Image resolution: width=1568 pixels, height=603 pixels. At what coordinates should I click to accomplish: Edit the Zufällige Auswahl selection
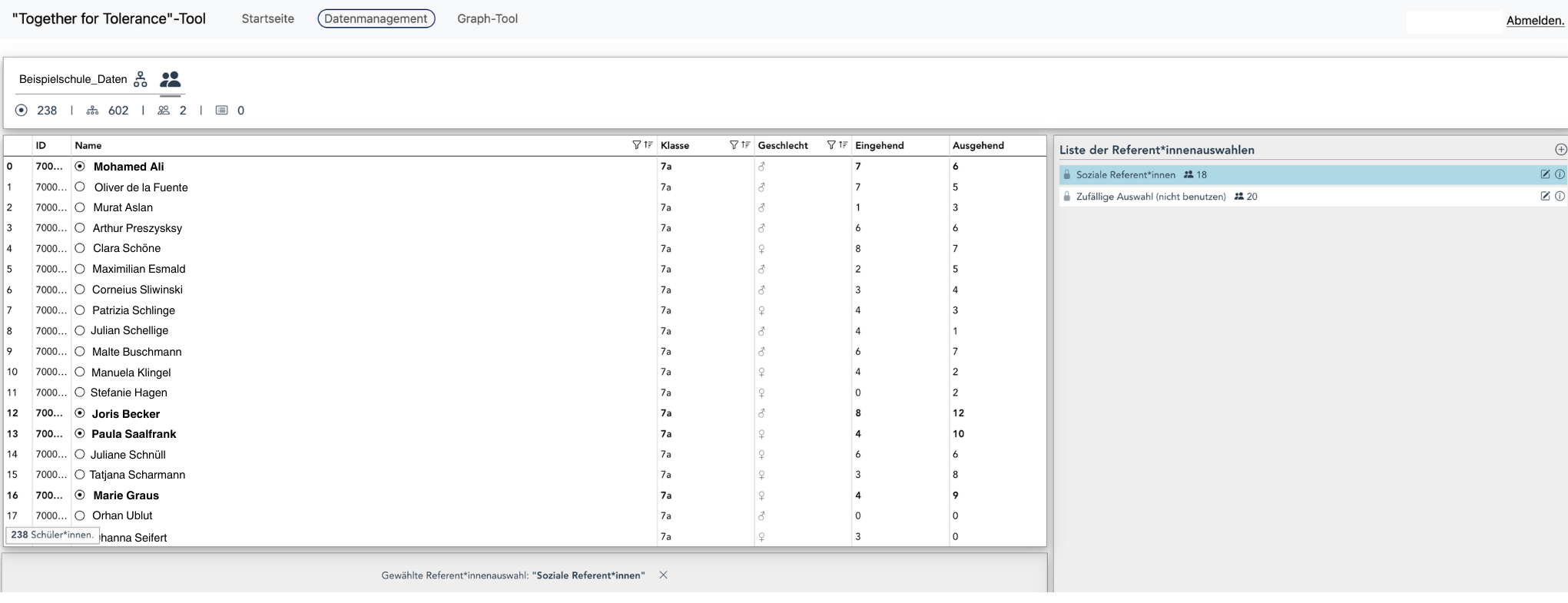click(x=1545, y=196)
